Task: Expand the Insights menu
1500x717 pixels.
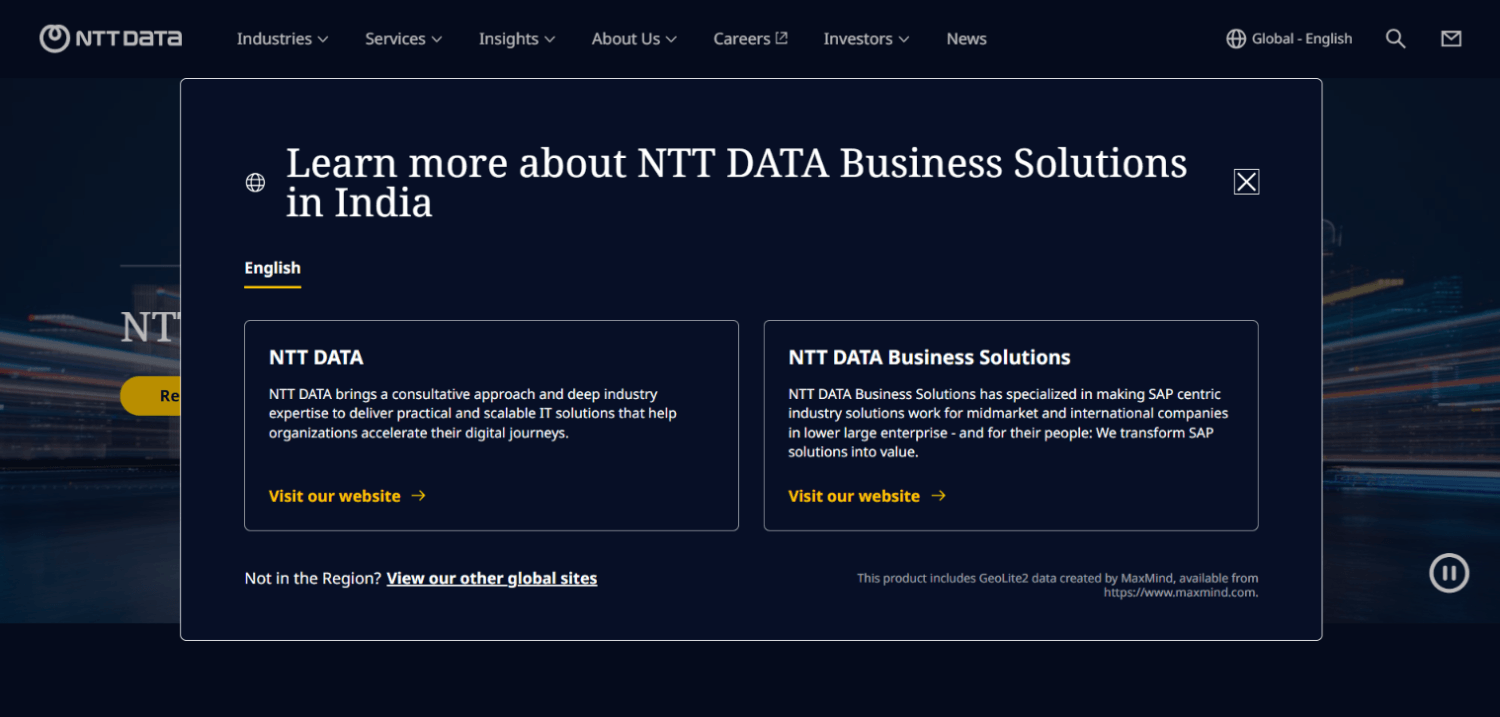Action: 517,39
